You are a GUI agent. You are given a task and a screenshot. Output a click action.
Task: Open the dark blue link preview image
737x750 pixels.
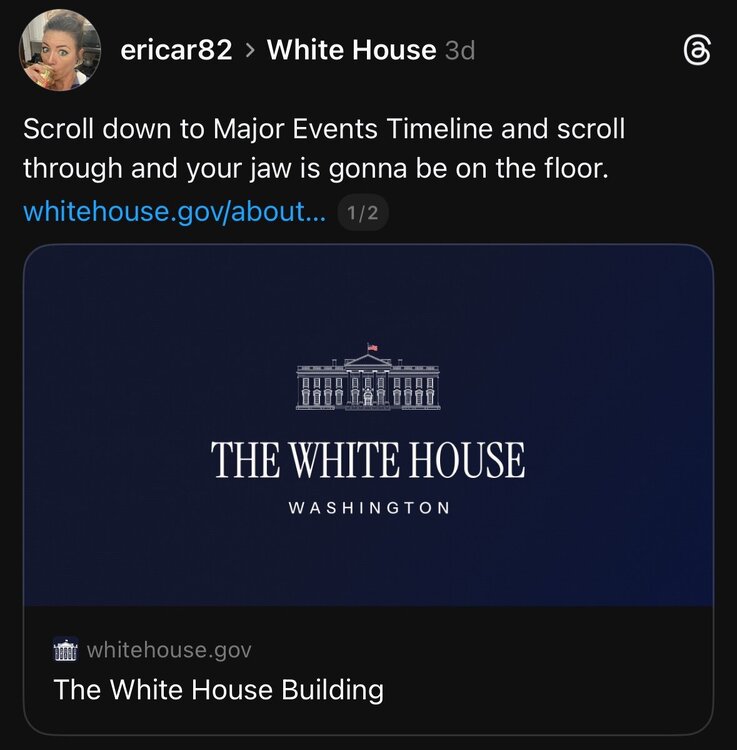point(368,425)
